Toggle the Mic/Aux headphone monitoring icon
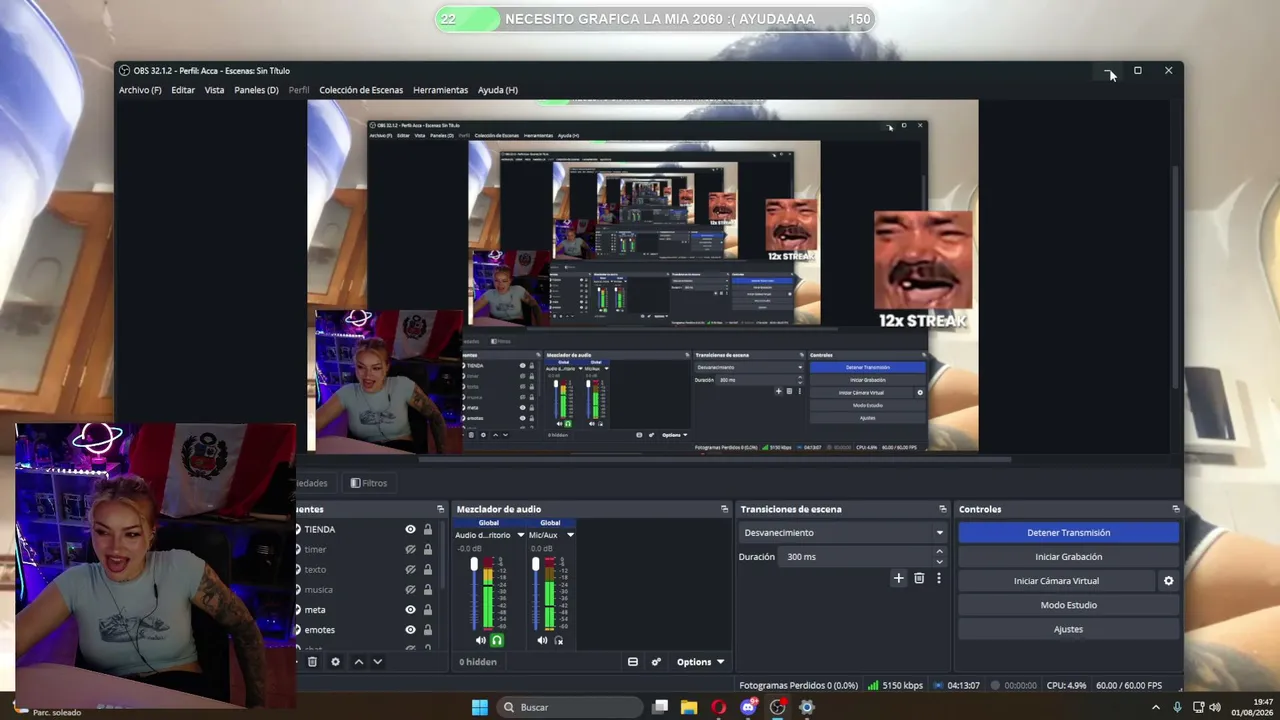Screen dimensions: 1280x720 [558, 640]
